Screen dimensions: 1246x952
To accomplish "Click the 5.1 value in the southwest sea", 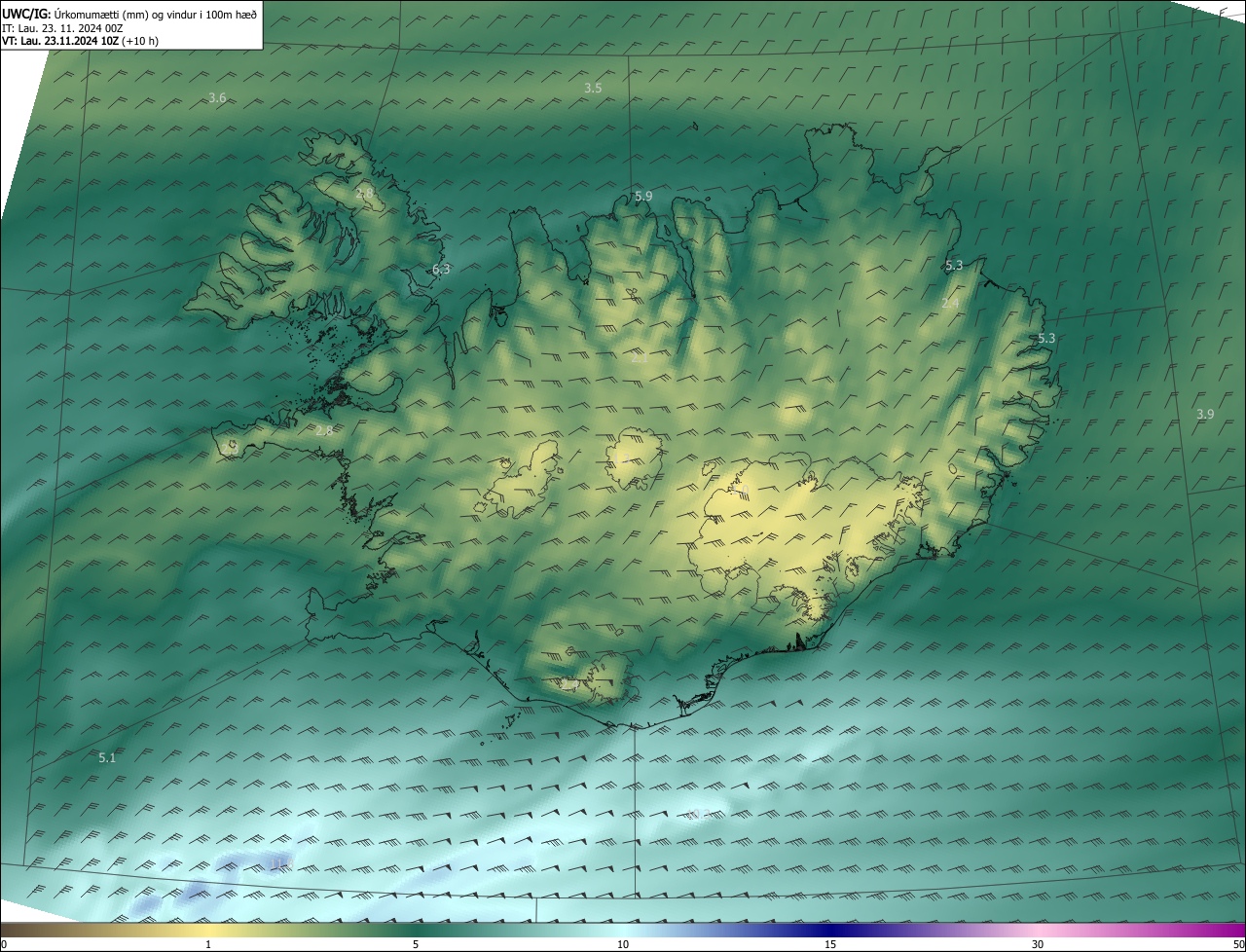I will pyautogui.click(x=107, y=757).
